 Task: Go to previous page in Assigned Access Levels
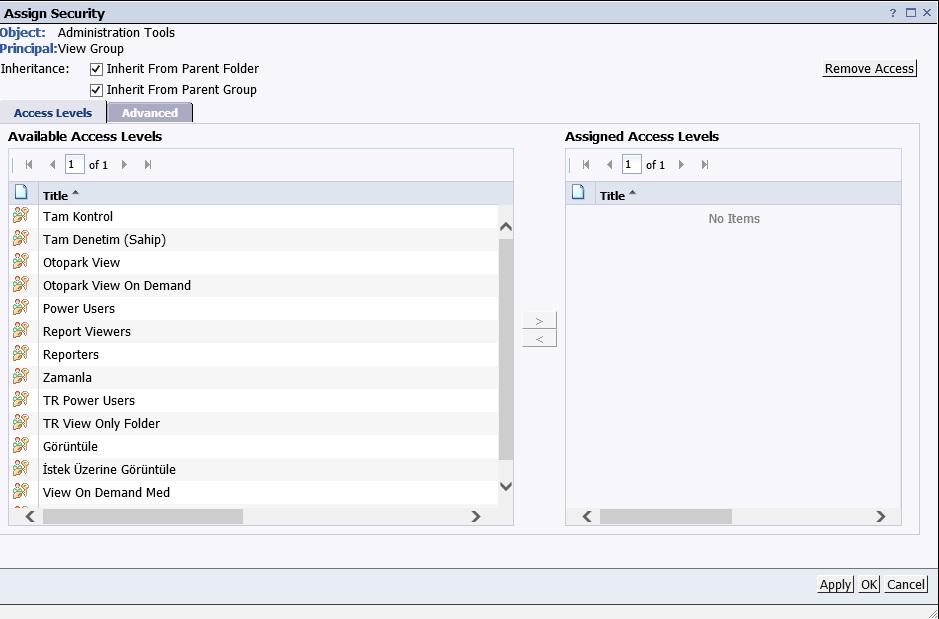[609, 165]
